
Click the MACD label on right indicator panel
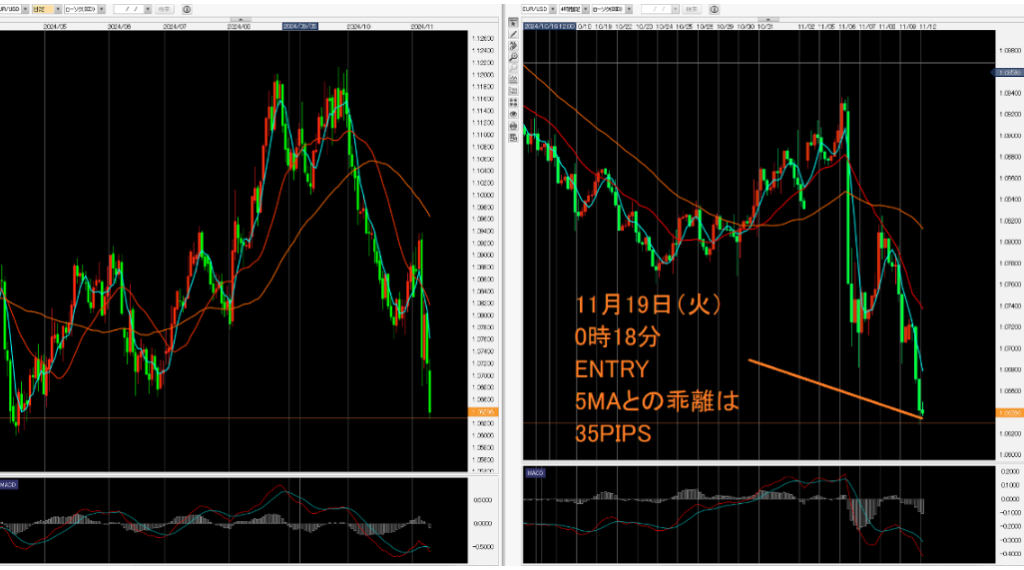click(535, 472)
